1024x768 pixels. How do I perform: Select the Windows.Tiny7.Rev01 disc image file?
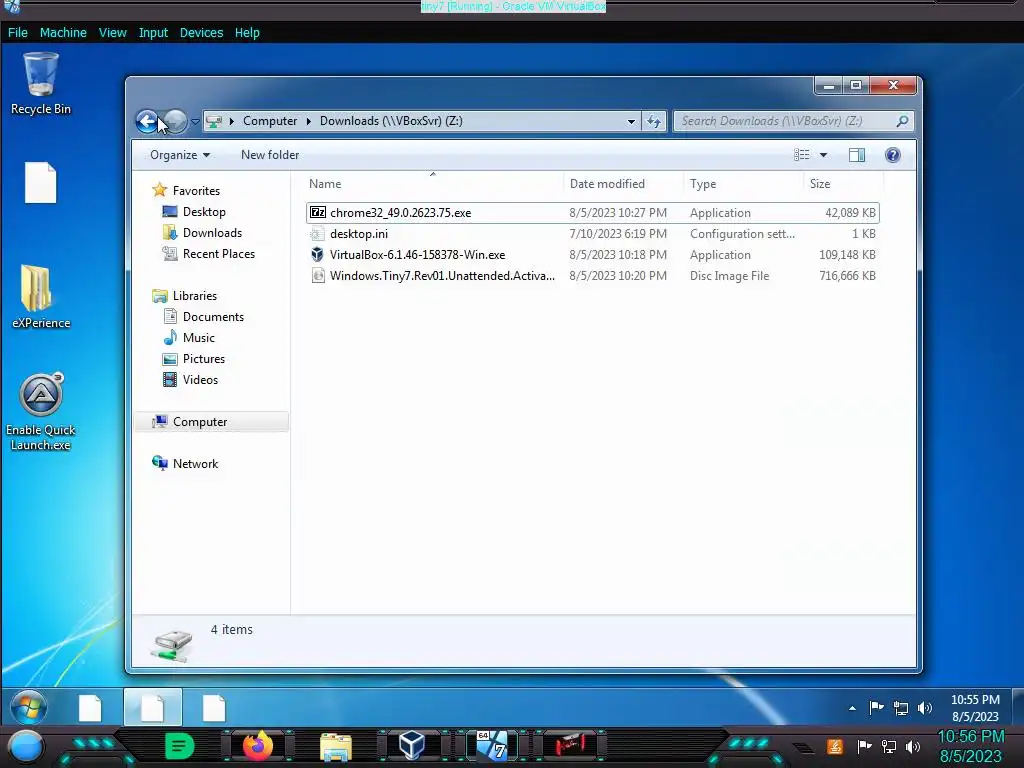coord(592,276)
